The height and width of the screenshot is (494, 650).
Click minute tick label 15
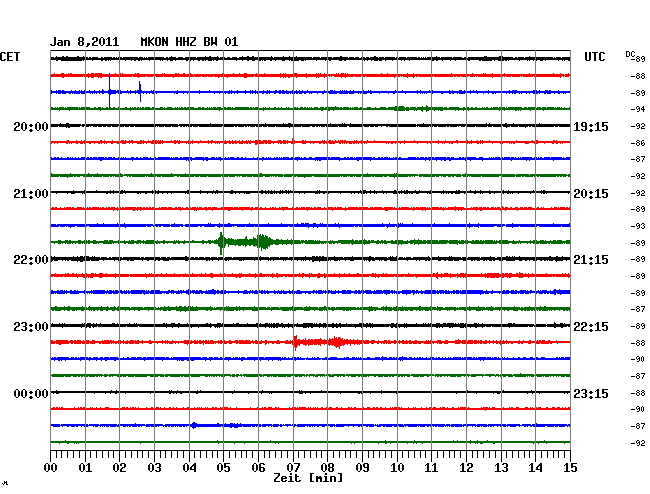(570, 468)
